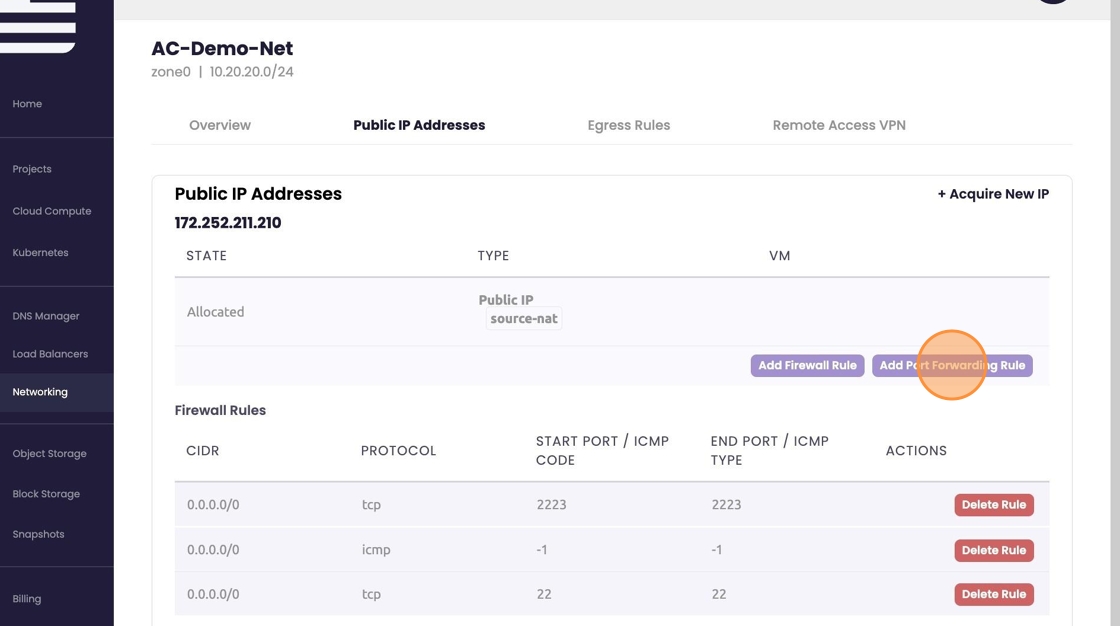The image size is (1120, 626).
Task: Open the Block Storage section
Action: tap(46, 494)
